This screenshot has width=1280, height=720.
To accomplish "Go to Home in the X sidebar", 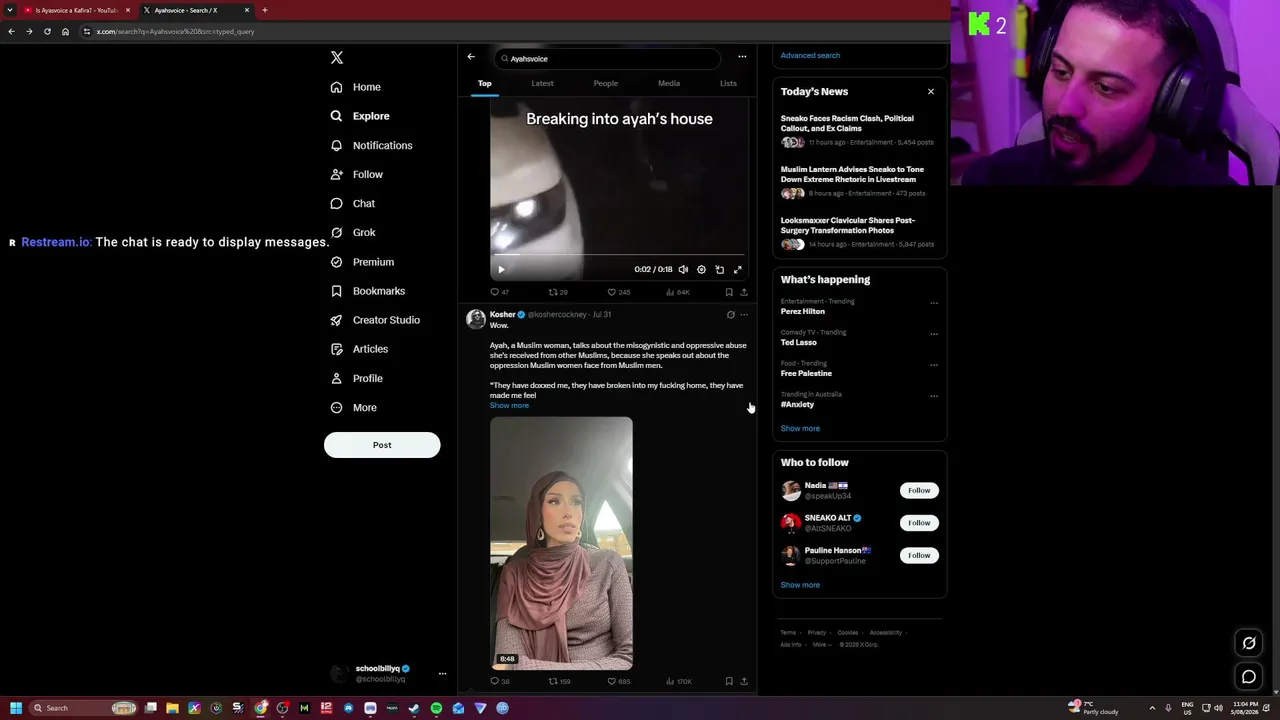I will coord(356,87).
